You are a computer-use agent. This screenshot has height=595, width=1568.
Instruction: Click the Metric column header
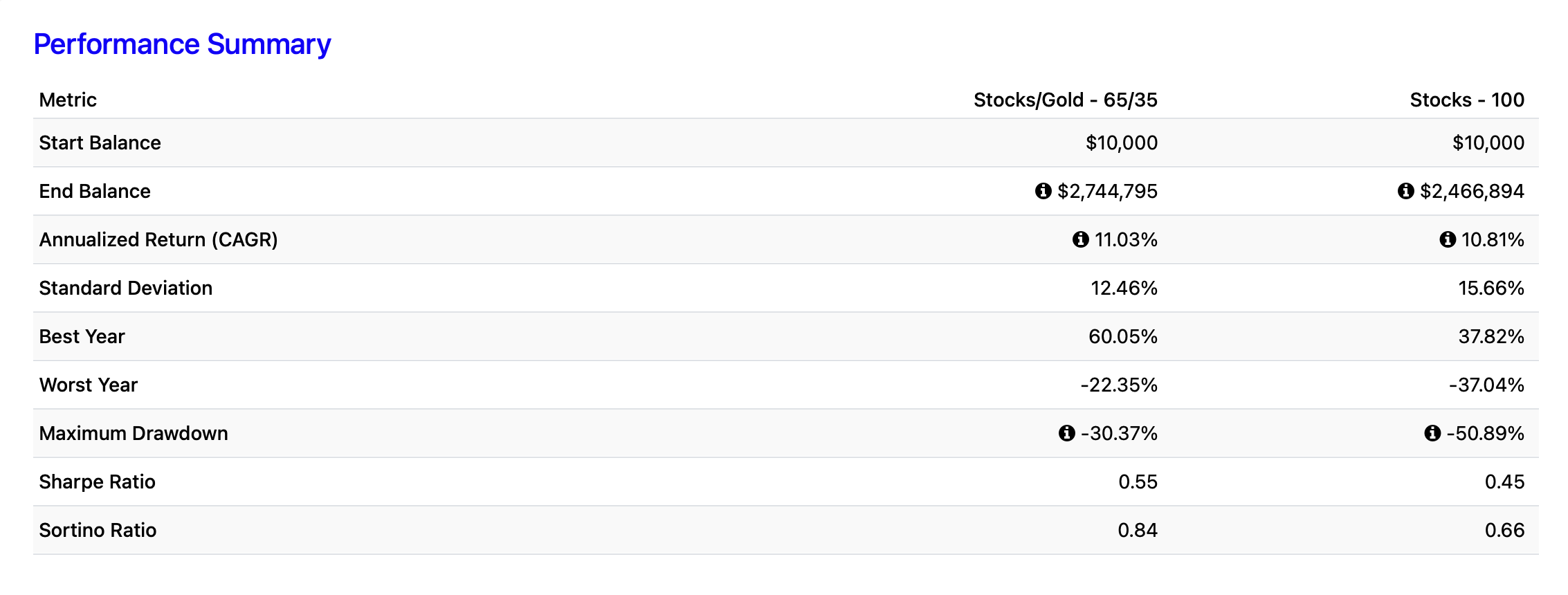(x=68, y=100)
